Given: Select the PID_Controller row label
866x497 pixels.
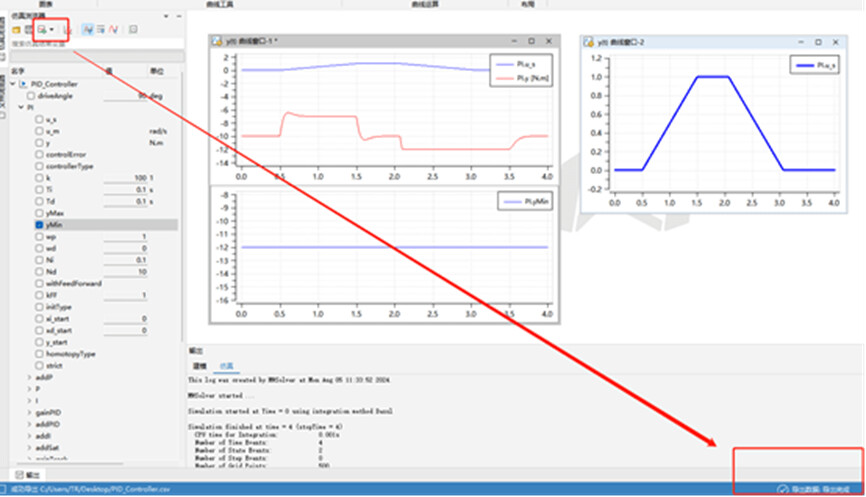Looking at the screenshot, I should (54, 84).
